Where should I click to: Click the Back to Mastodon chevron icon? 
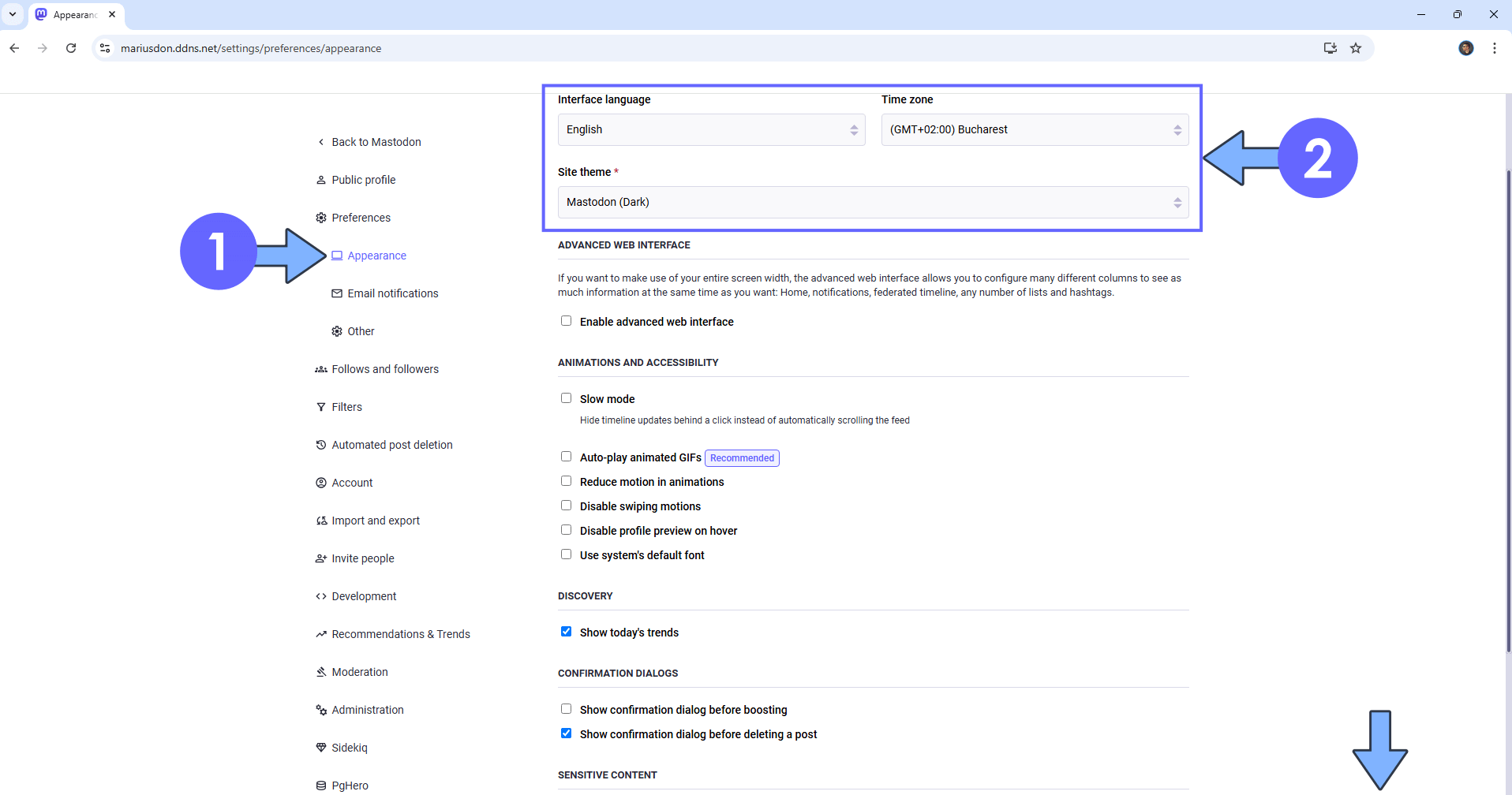pos(320,142)
